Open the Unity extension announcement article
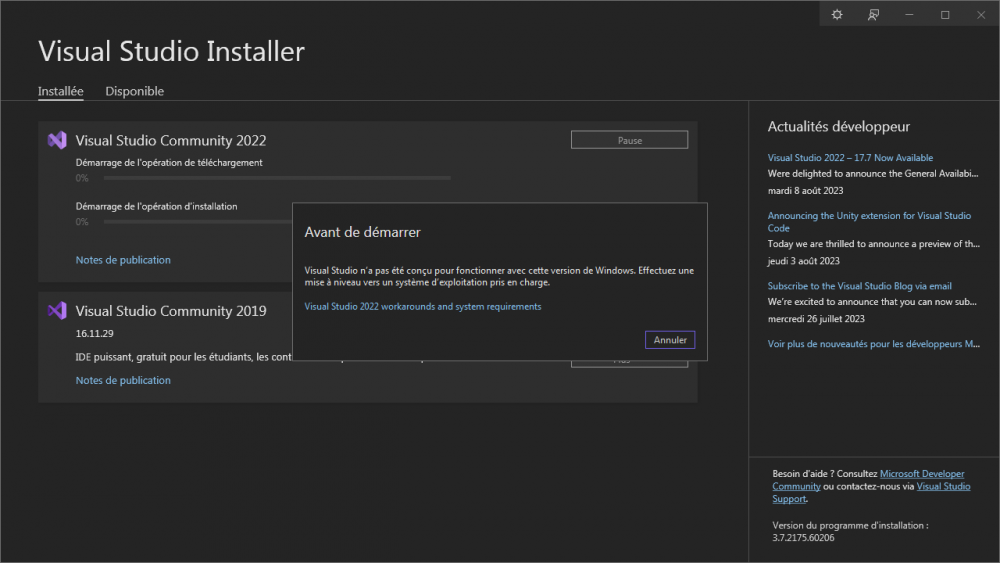Screen dimensions: 1000x563 [x=868, y=216]
